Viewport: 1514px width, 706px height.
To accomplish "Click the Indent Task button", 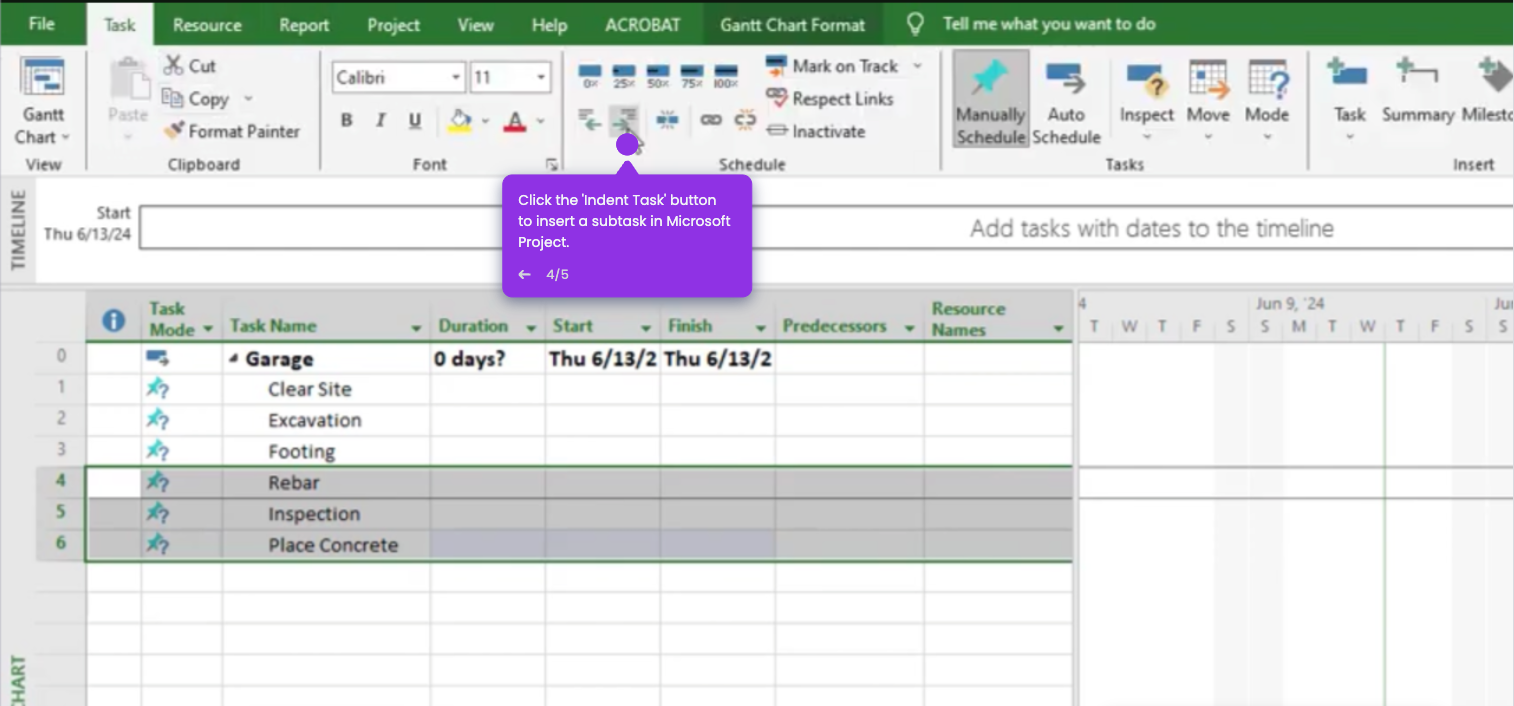I will pos(625,121).
